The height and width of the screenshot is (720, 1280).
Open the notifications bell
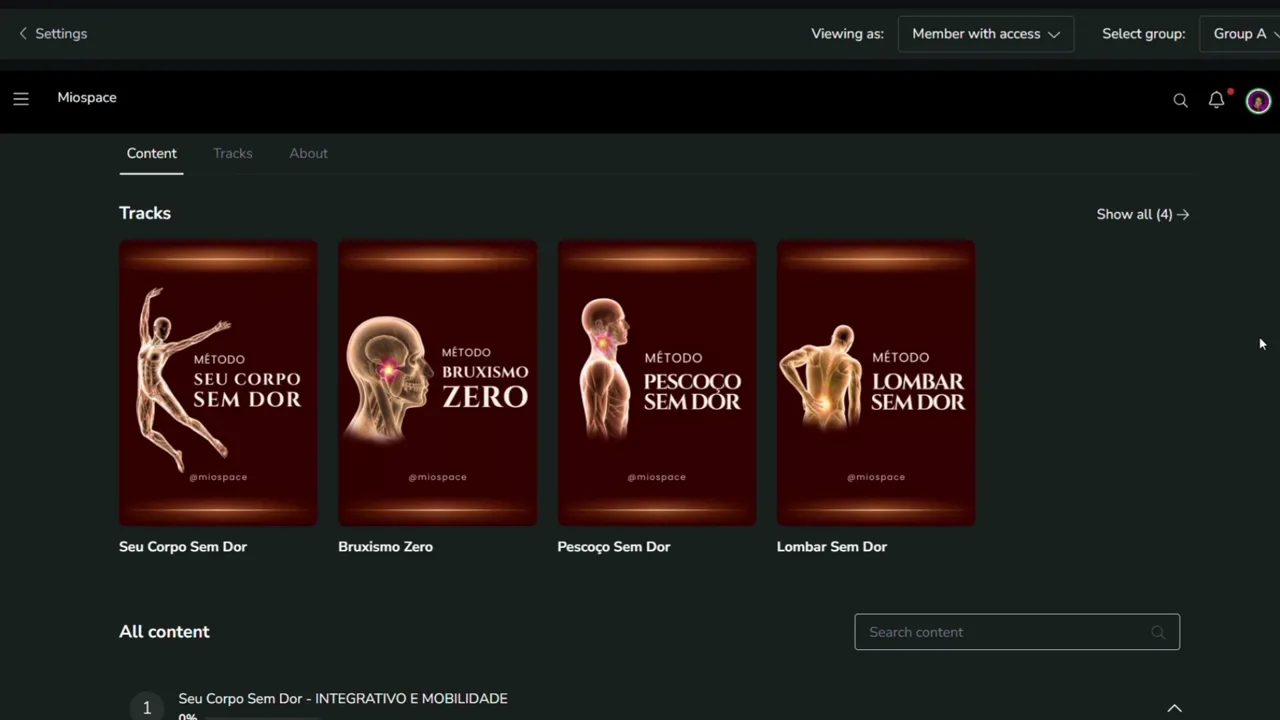(x=1216, y=99)
